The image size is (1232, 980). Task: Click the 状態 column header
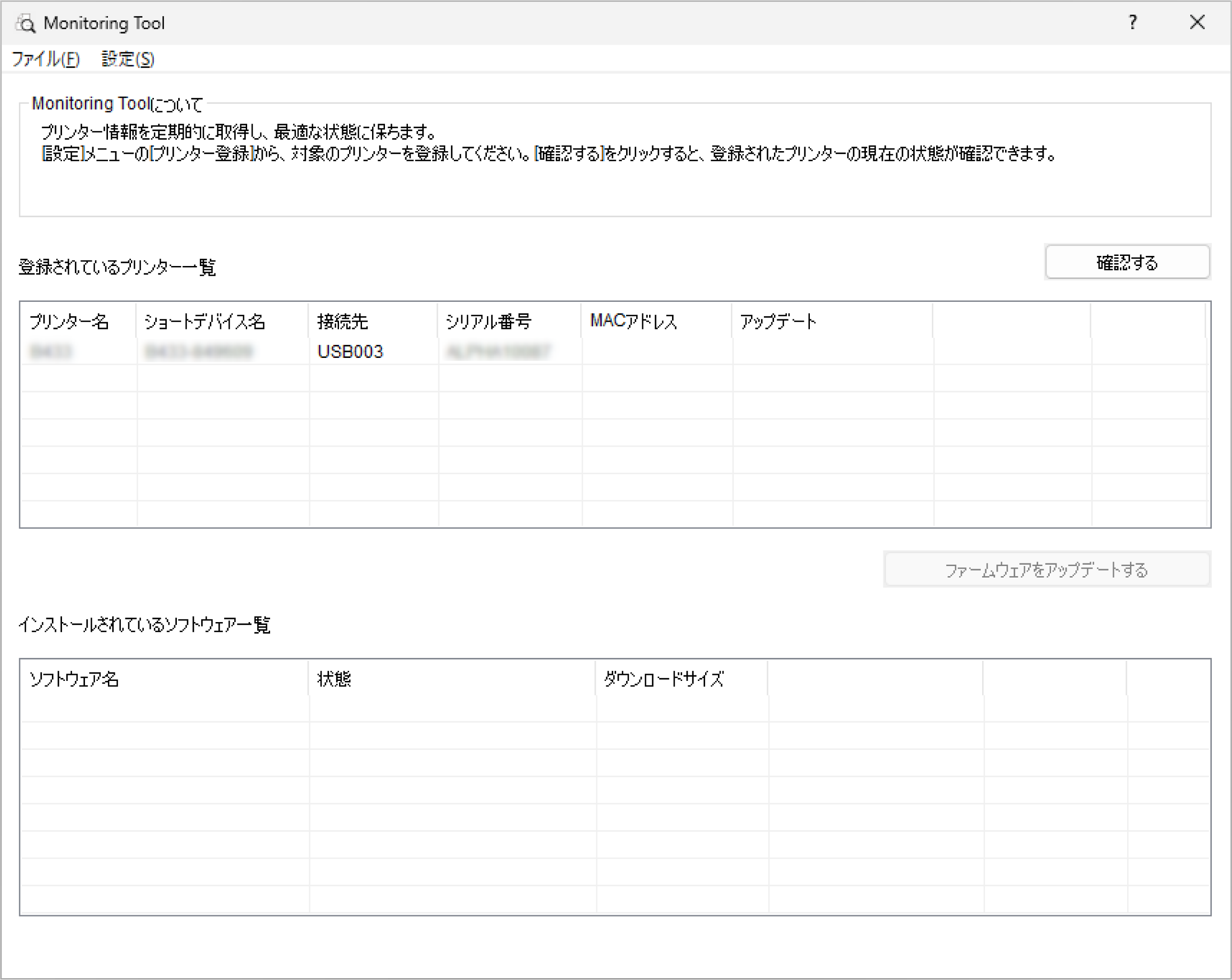pos(334,679)
